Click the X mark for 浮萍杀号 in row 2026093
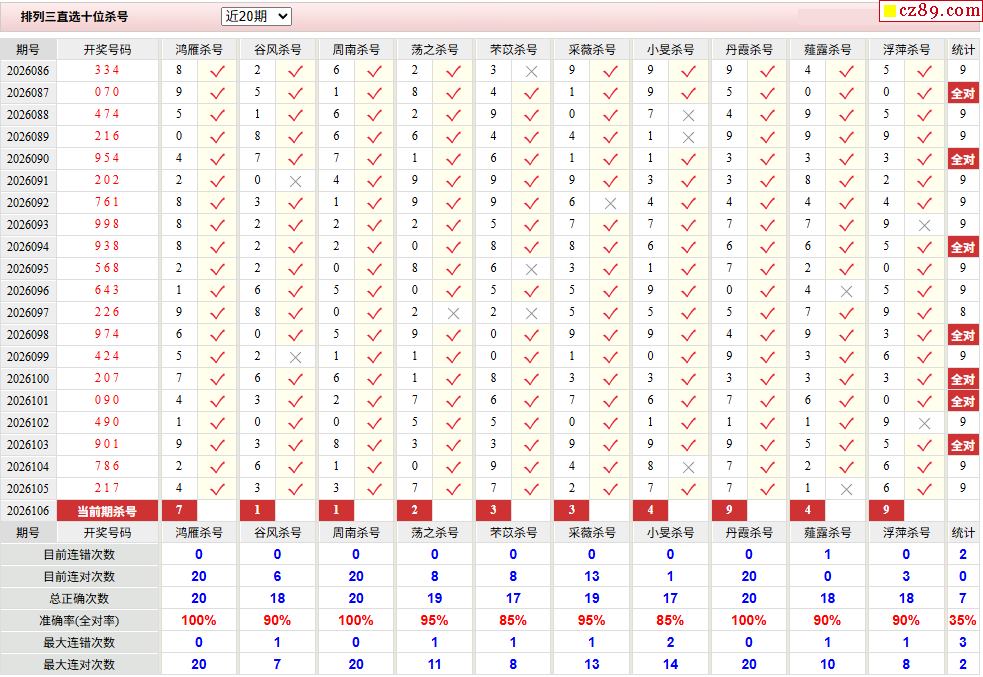Image resolution: width=983 pixels, height=677 pixels. [x=924, y=225]
